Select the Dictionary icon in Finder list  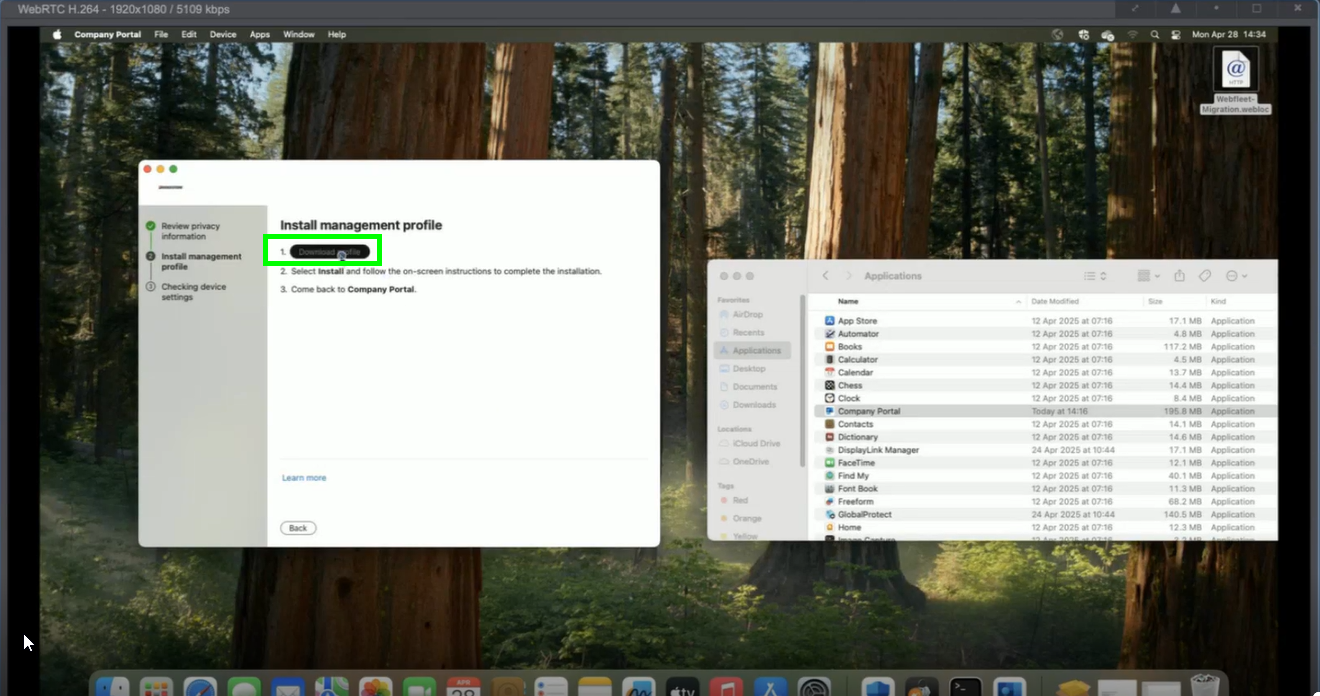829,438
